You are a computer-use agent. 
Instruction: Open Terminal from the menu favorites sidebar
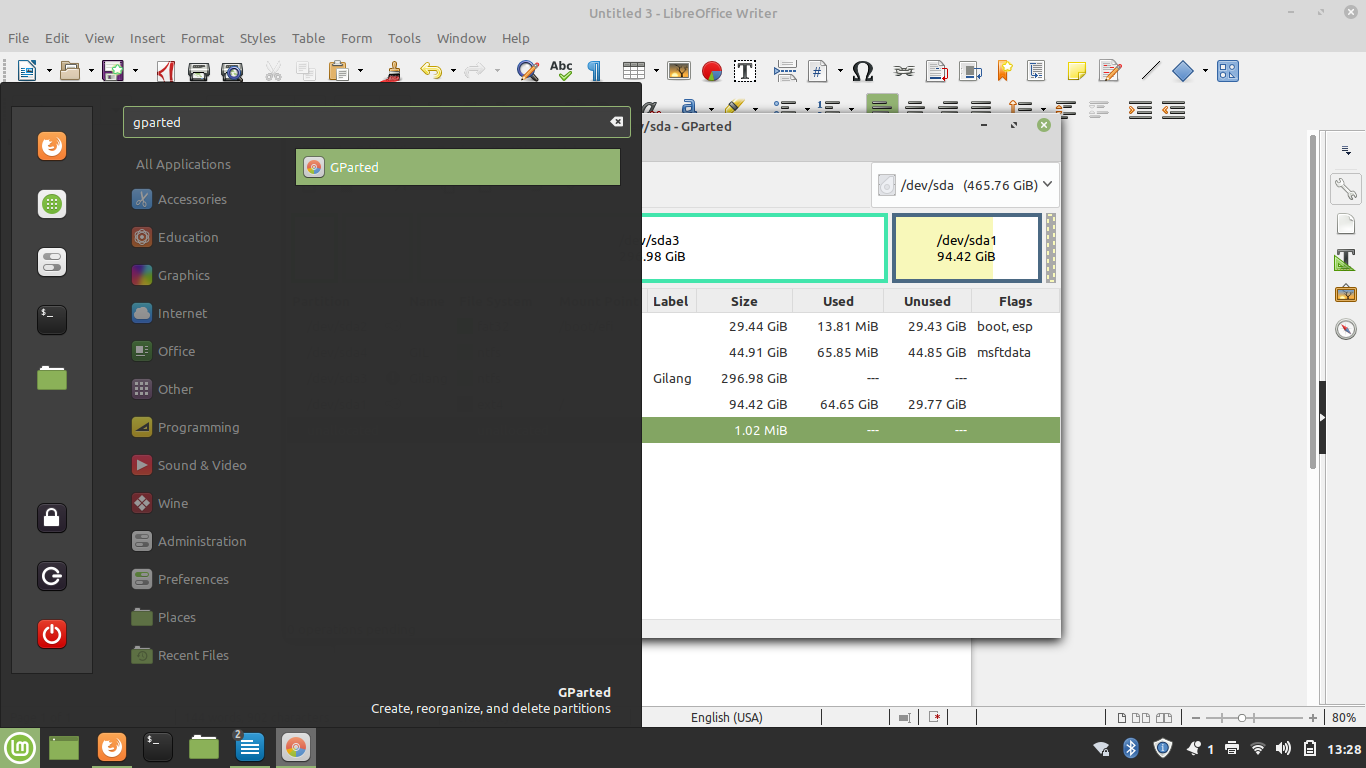(52, 320)
